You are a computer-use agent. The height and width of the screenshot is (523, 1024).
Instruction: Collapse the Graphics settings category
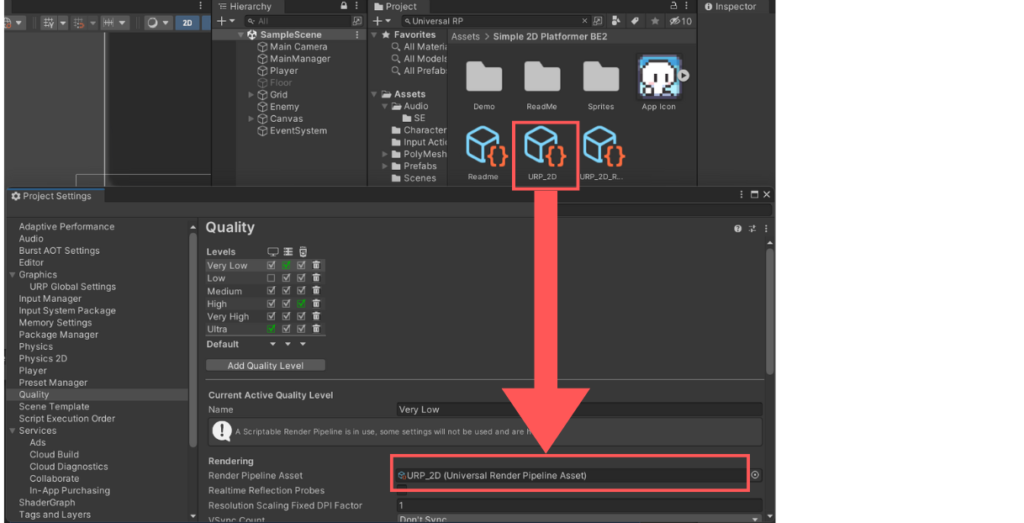coord(11,275)
